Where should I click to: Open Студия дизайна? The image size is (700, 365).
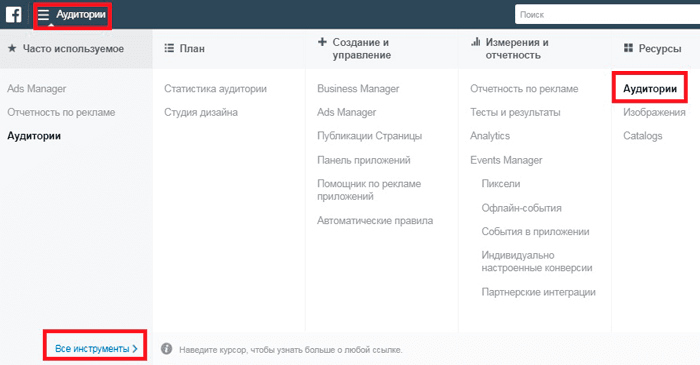pos(201,112)
